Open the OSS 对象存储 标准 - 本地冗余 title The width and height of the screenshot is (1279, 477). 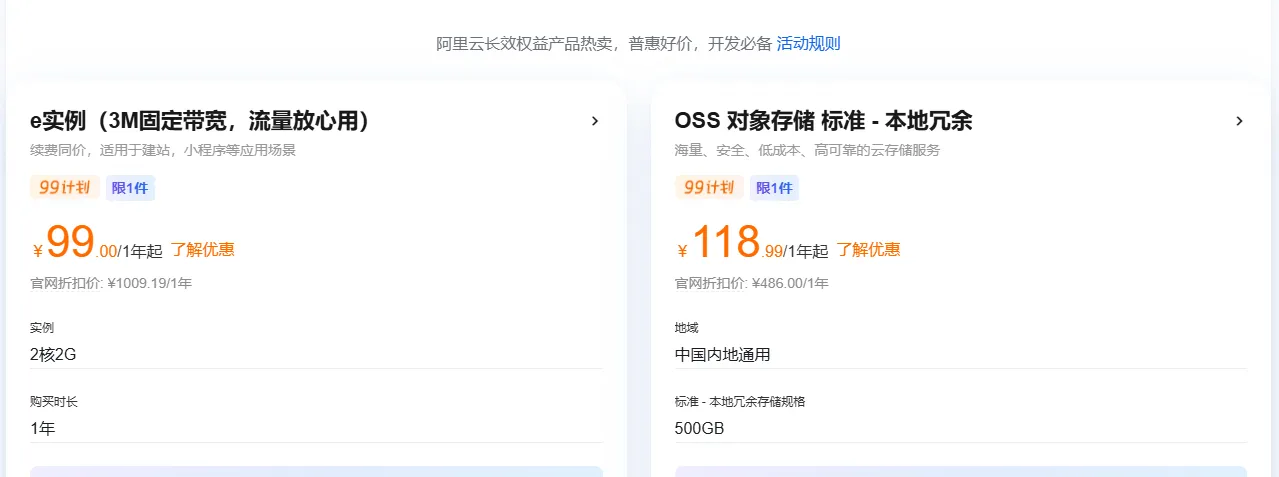(x=823, y=121)
